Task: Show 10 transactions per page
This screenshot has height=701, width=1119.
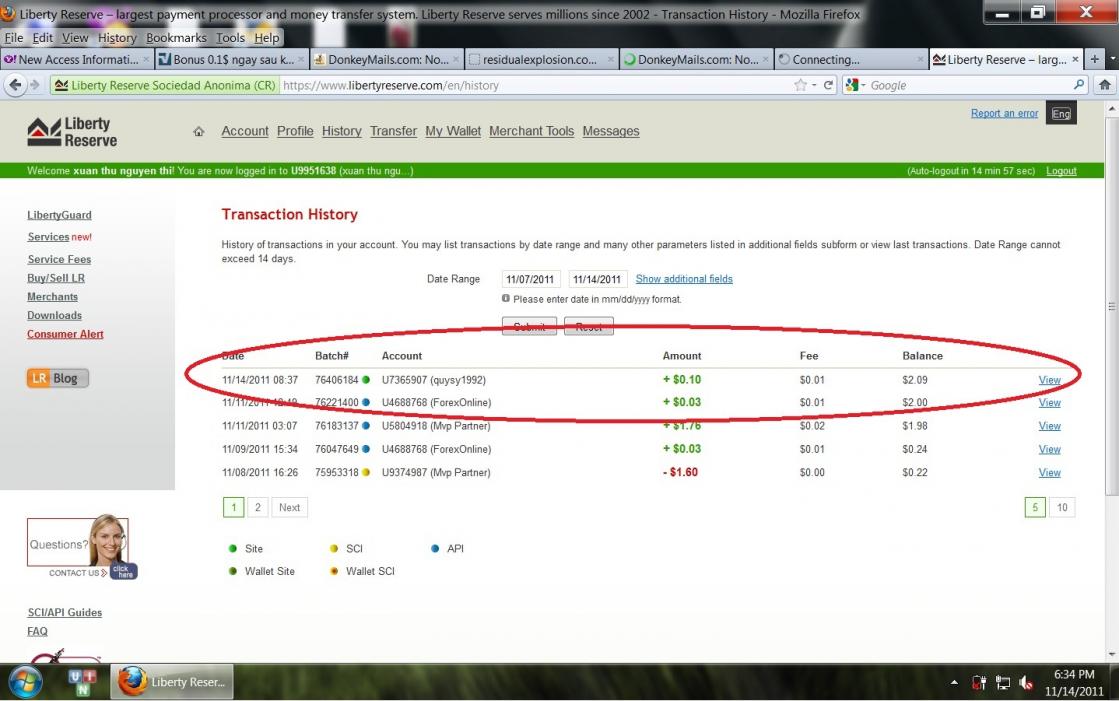Action: pyautogui.click(x=1062, y=508)
